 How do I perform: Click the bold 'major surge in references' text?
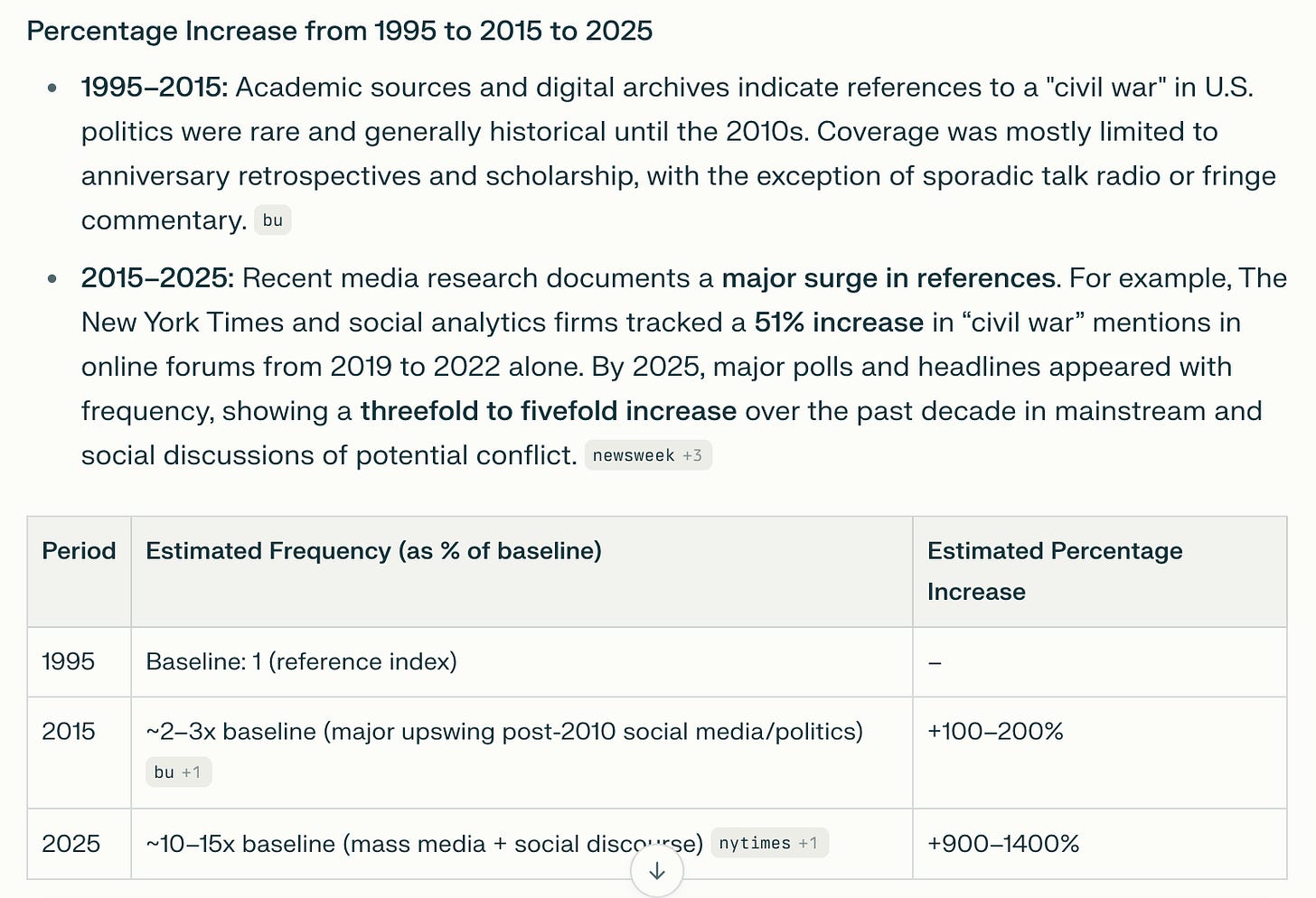[x=888, y=278]
